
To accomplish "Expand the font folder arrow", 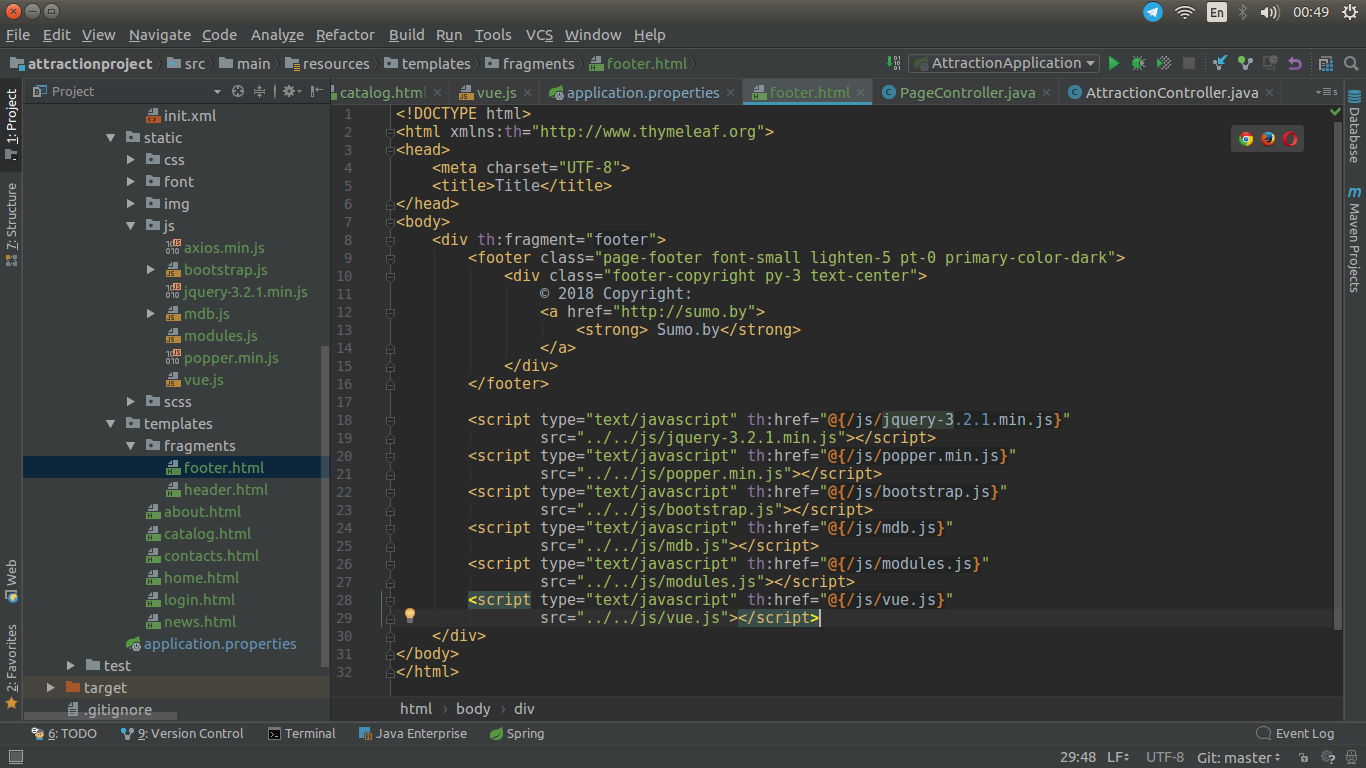I will pos(131,182).
